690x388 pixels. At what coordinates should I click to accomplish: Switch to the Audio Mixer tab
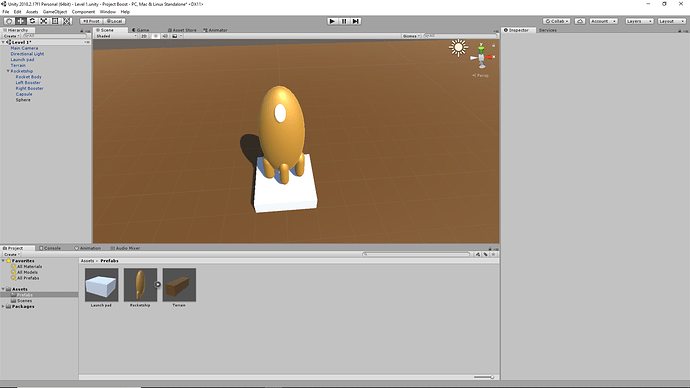(x=125, y=248)
